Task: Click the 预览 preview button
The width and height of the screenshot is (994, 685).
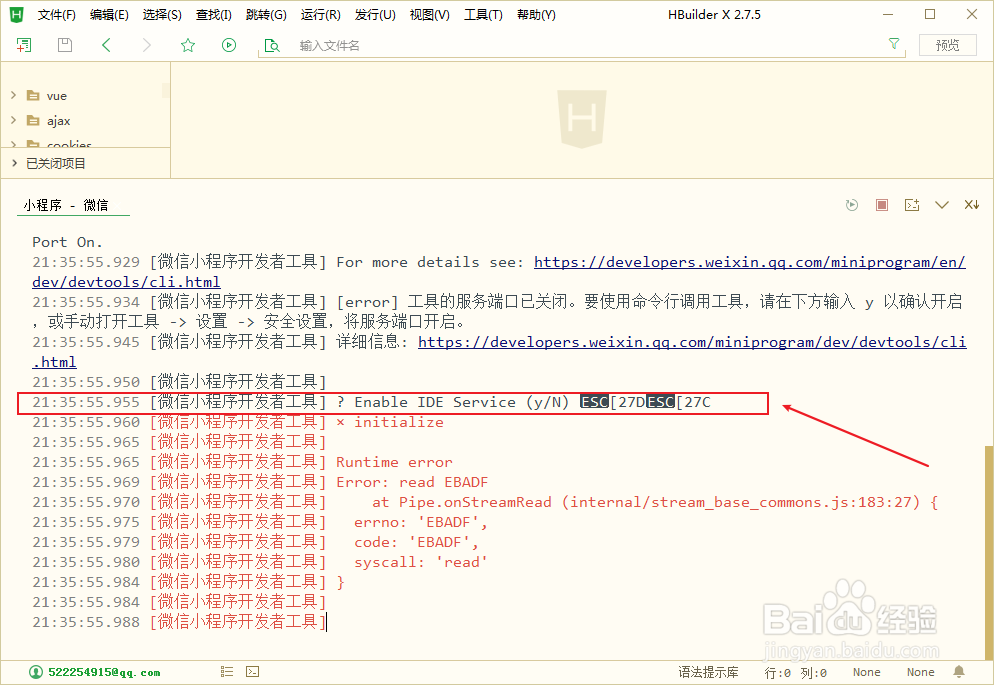Action: point(948,45)
